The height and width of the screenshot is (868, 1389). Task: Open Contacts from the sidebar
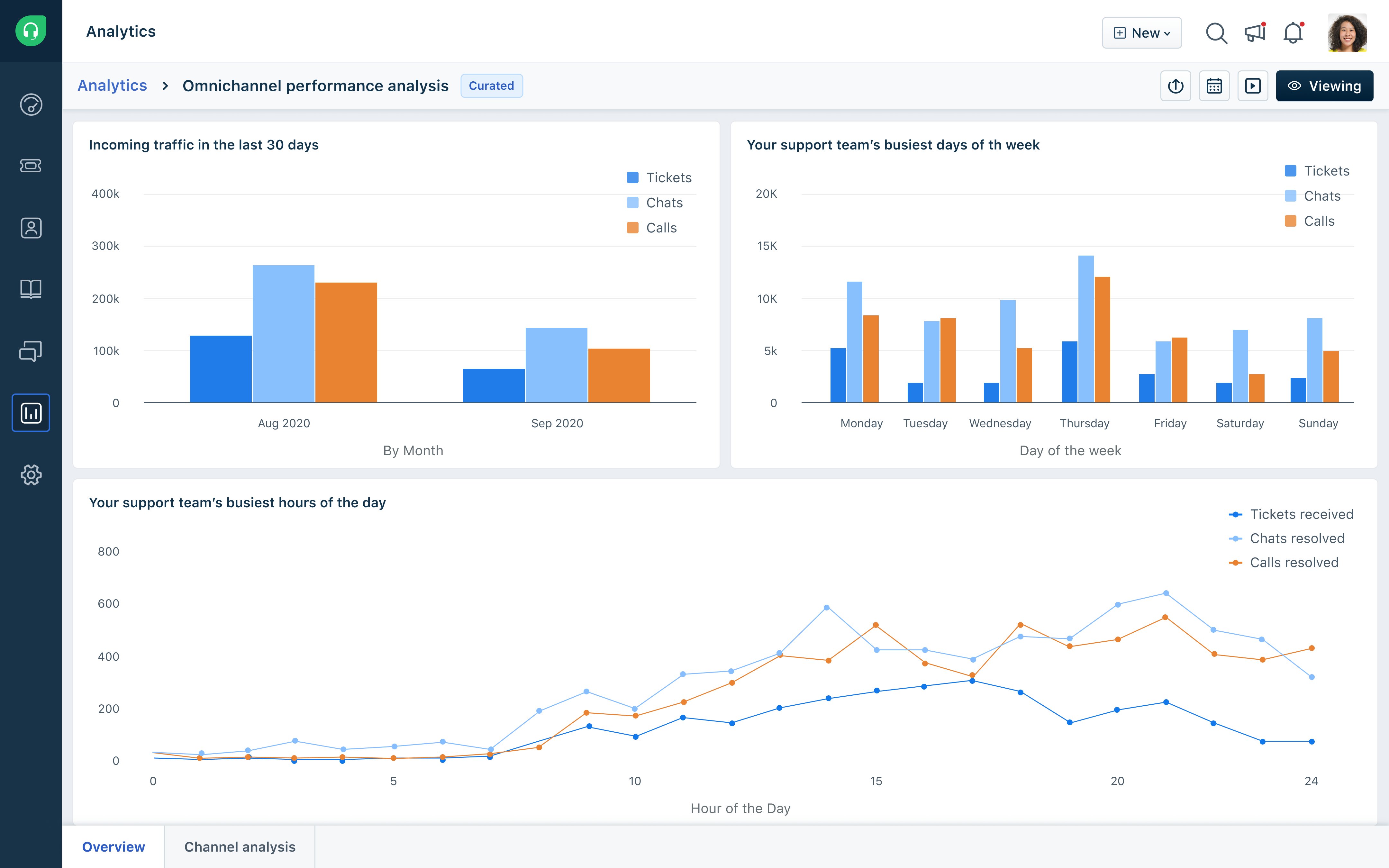coord(31,228)
